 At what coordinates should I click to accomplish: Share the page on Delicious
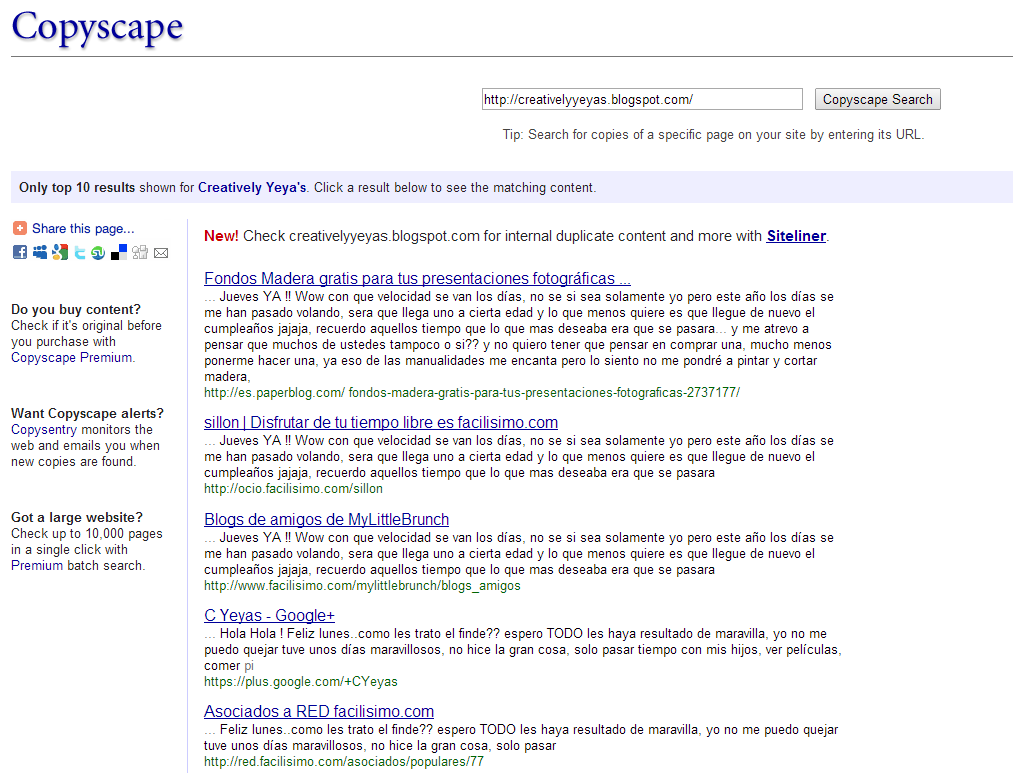pyautogui.click(x=119, y=253)
